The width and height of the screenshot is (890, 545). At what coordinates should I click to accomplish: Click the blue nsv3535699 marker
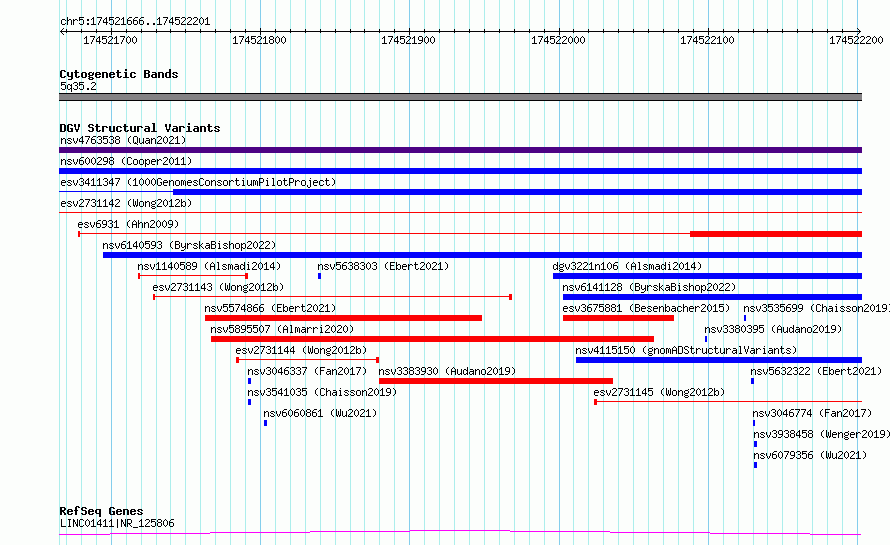(745, 318)
